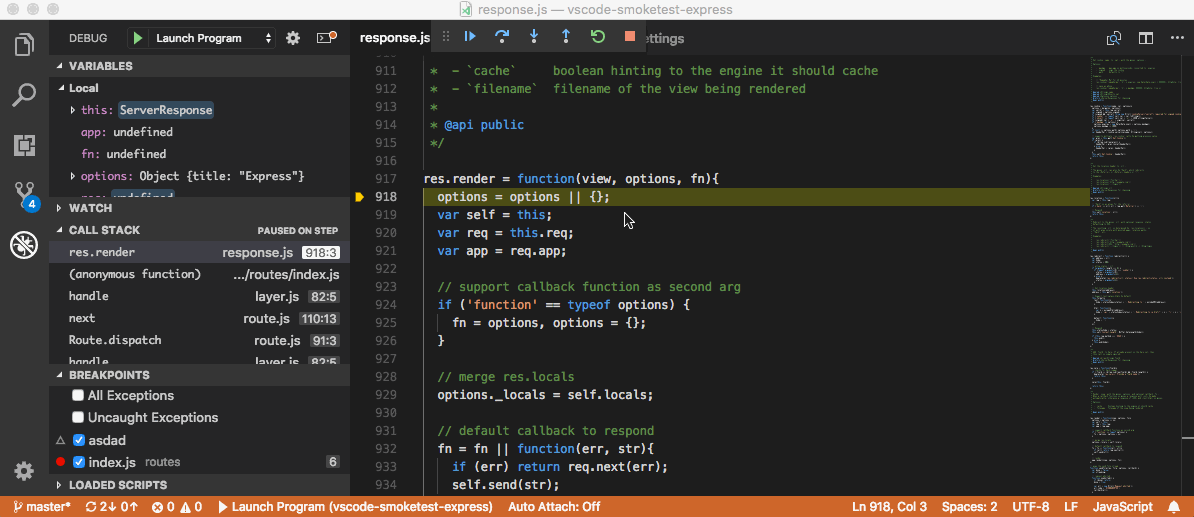Open launch.json configuration gear
1194x517 pixels.
coord(293,38)
